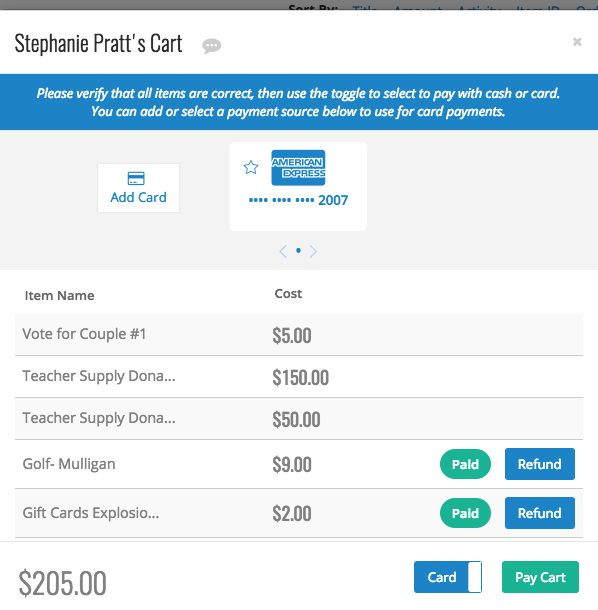This screenshot has width=598, height=610.
Task: Click the card number ending in 2007
Action: point(298,200)
